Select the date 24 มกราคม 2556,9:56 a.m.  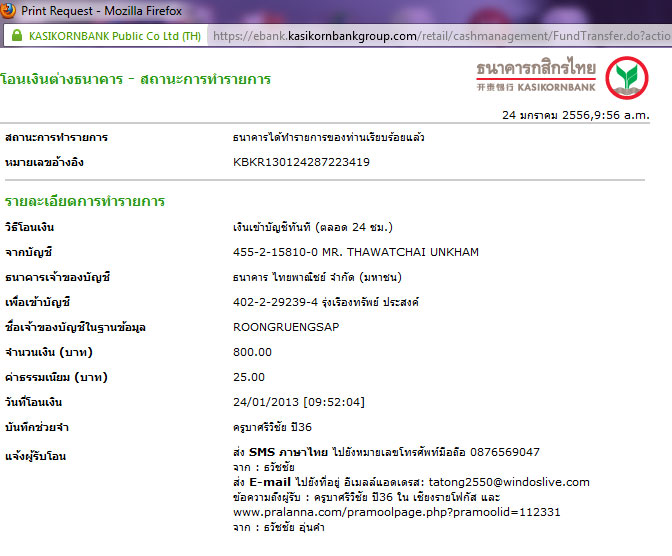coord(576,115)
